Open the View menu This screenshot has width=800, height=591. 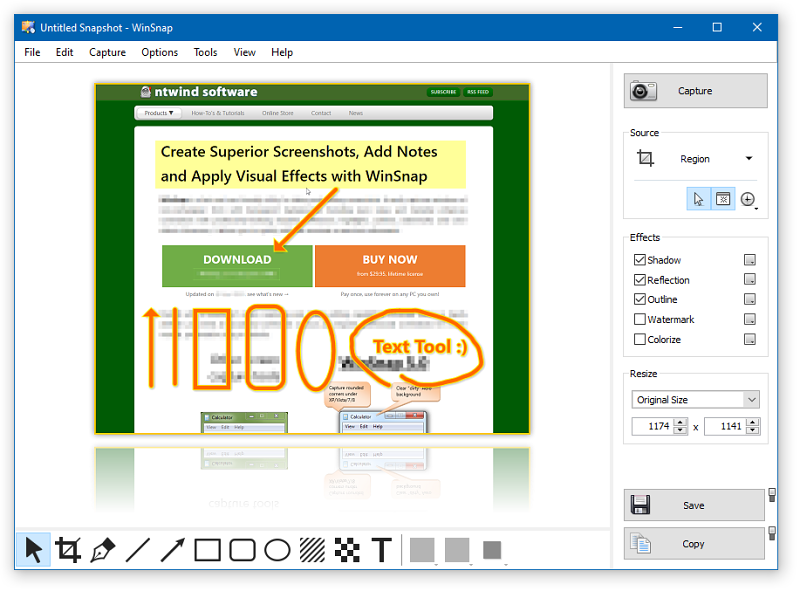(244, 52)
